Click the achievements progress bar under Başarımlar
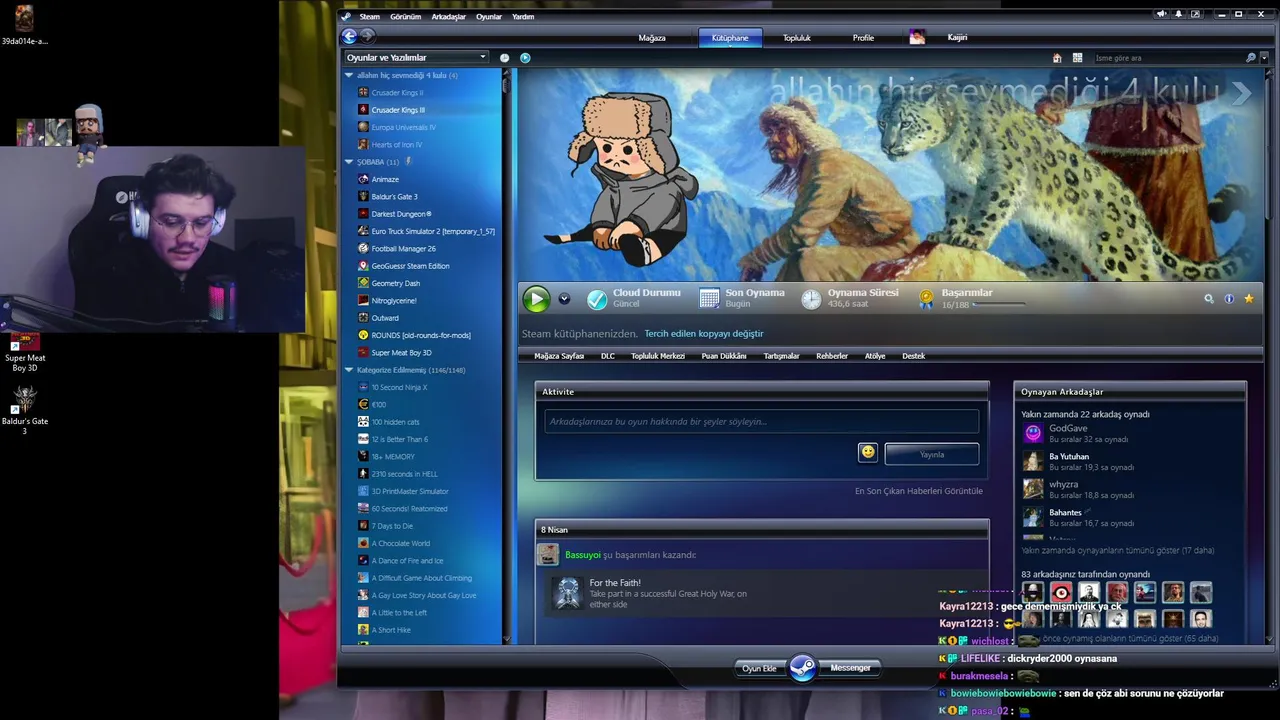 tap(999, 304)
